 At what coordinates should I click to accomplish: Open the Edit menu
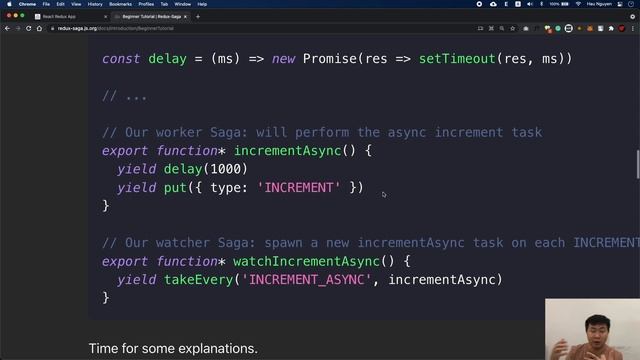60,4
